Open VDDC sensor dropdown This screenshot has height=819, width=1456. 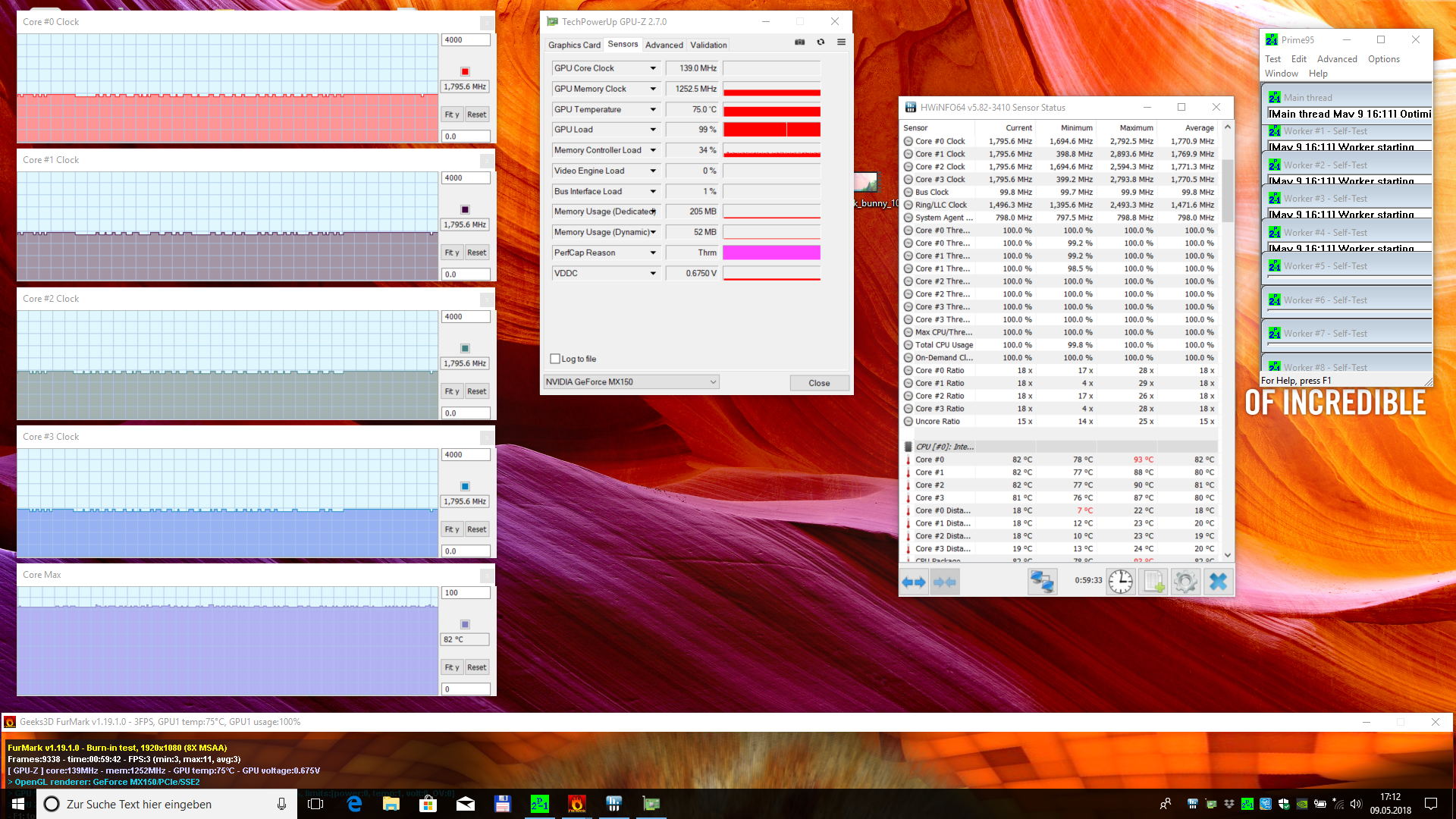tap(653, 273)
